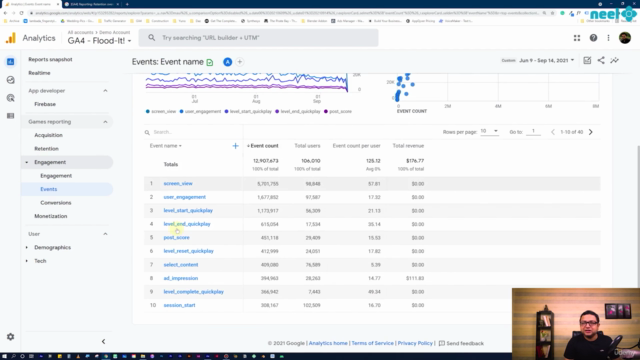Expand the Tech tree item
Viewport: 640px width, 360px height.
click(27, 261)
